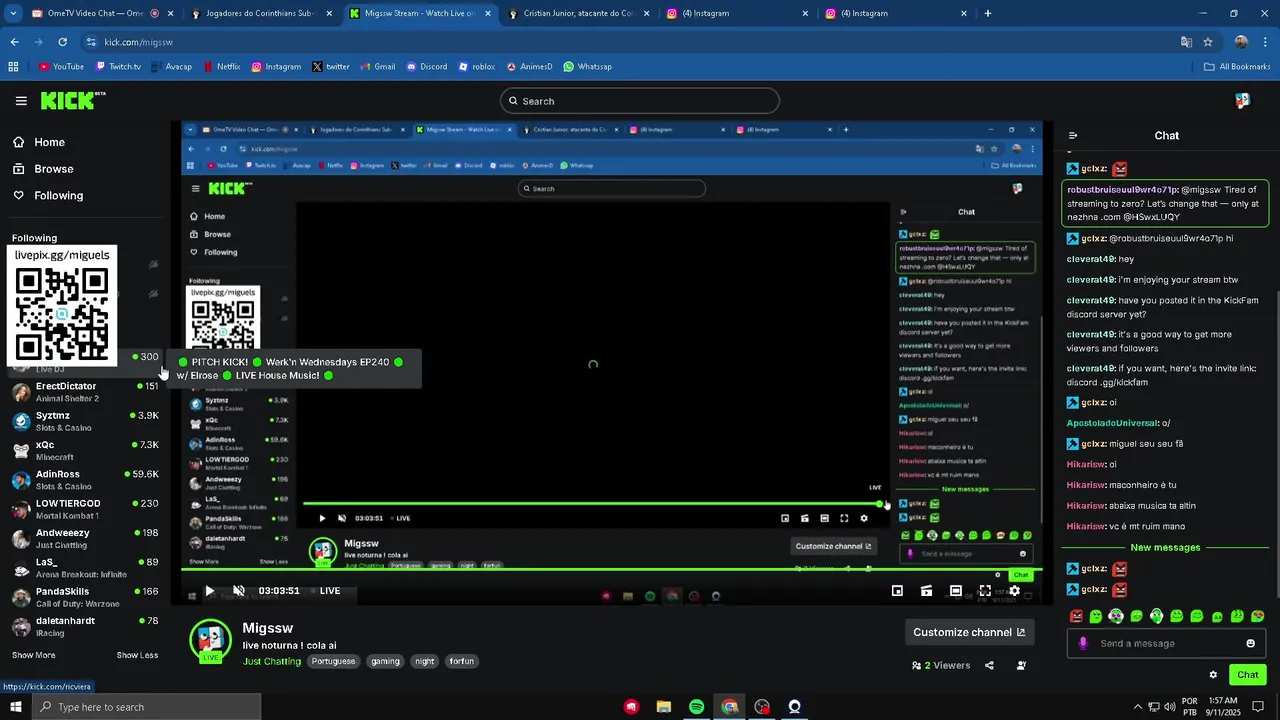Open File Explorer from the taskbar
Image resolution: width=1280 pixels, height=720 pixels.
(663, 707)
